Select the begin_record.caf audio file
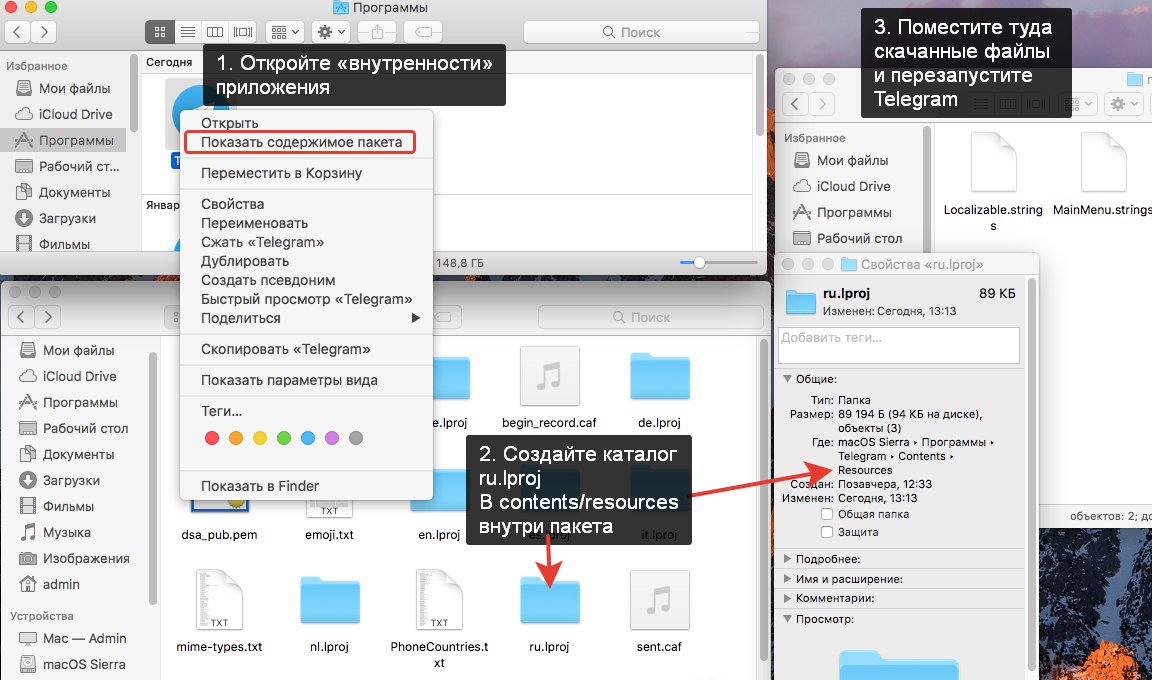The image size is (1152, 680). [549, 376]
